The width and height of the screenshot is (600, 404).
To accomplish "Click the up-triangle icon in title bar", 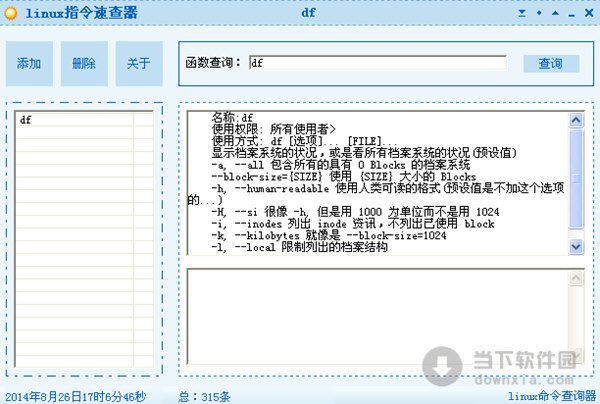I will pos(555,13).
